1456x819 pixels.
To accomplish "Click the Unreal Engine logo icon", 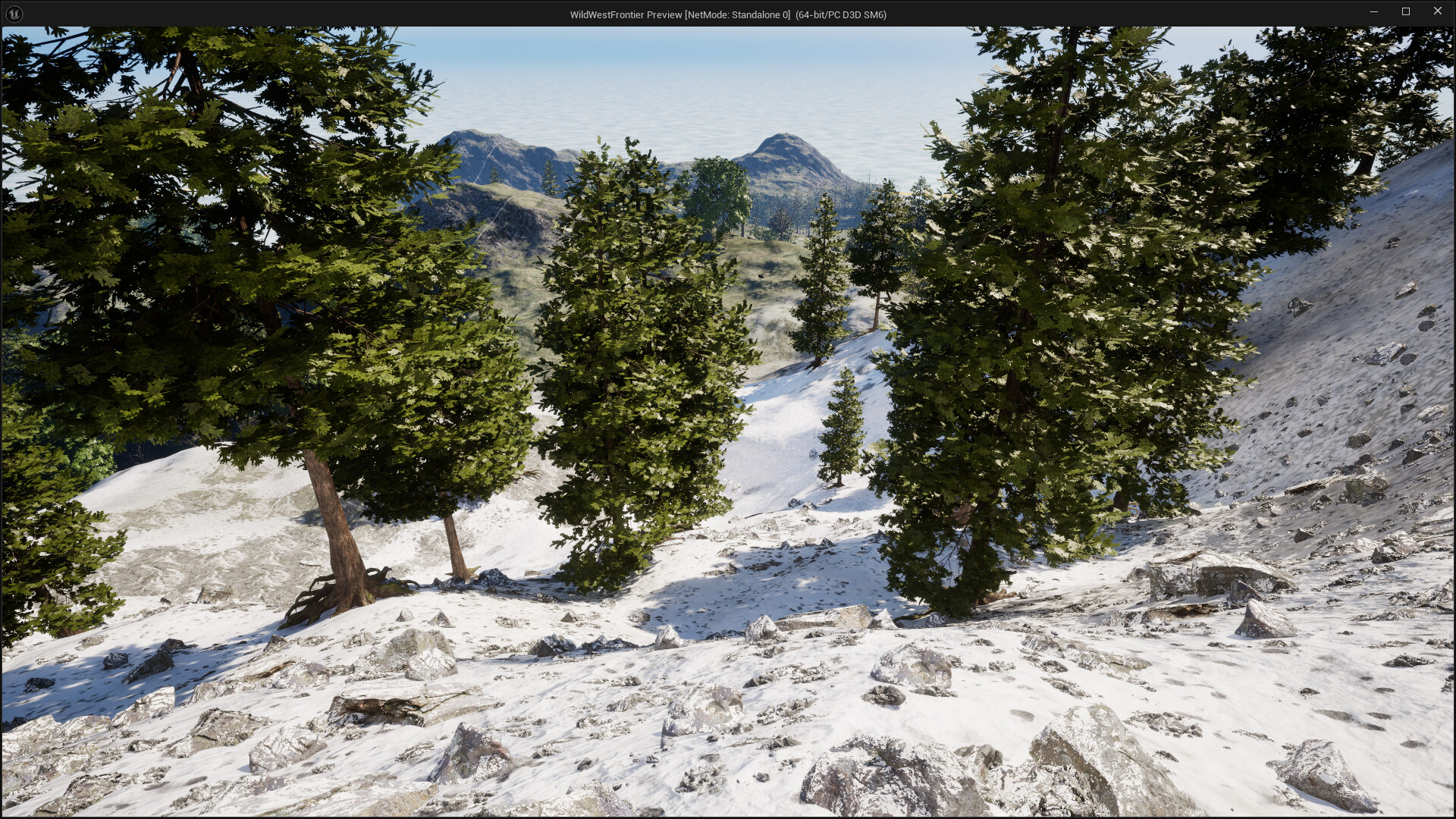I will pyautogui.click(x=14, y=13).
